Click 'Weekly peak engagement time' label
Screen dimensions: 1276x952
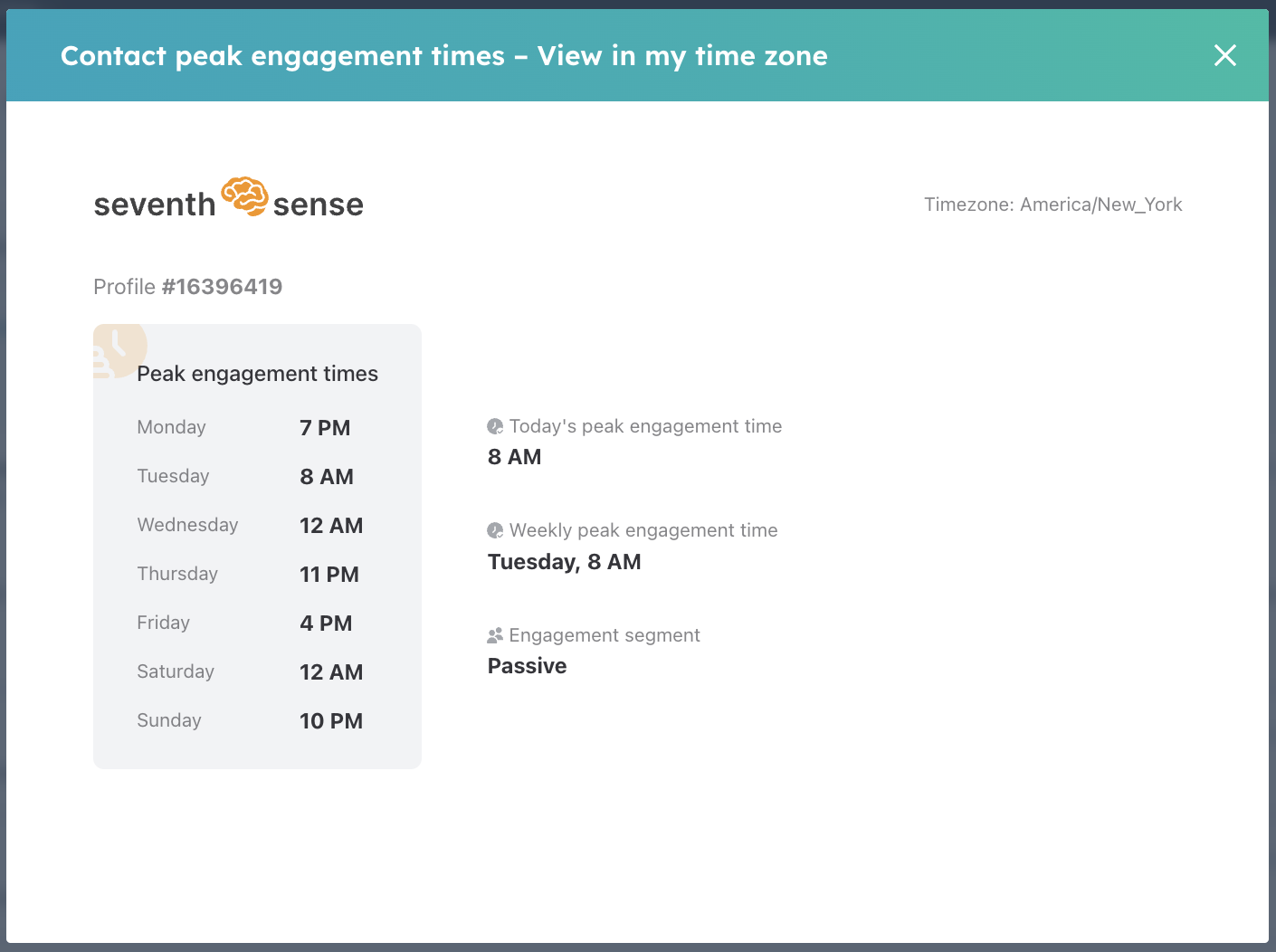point(643,530)
